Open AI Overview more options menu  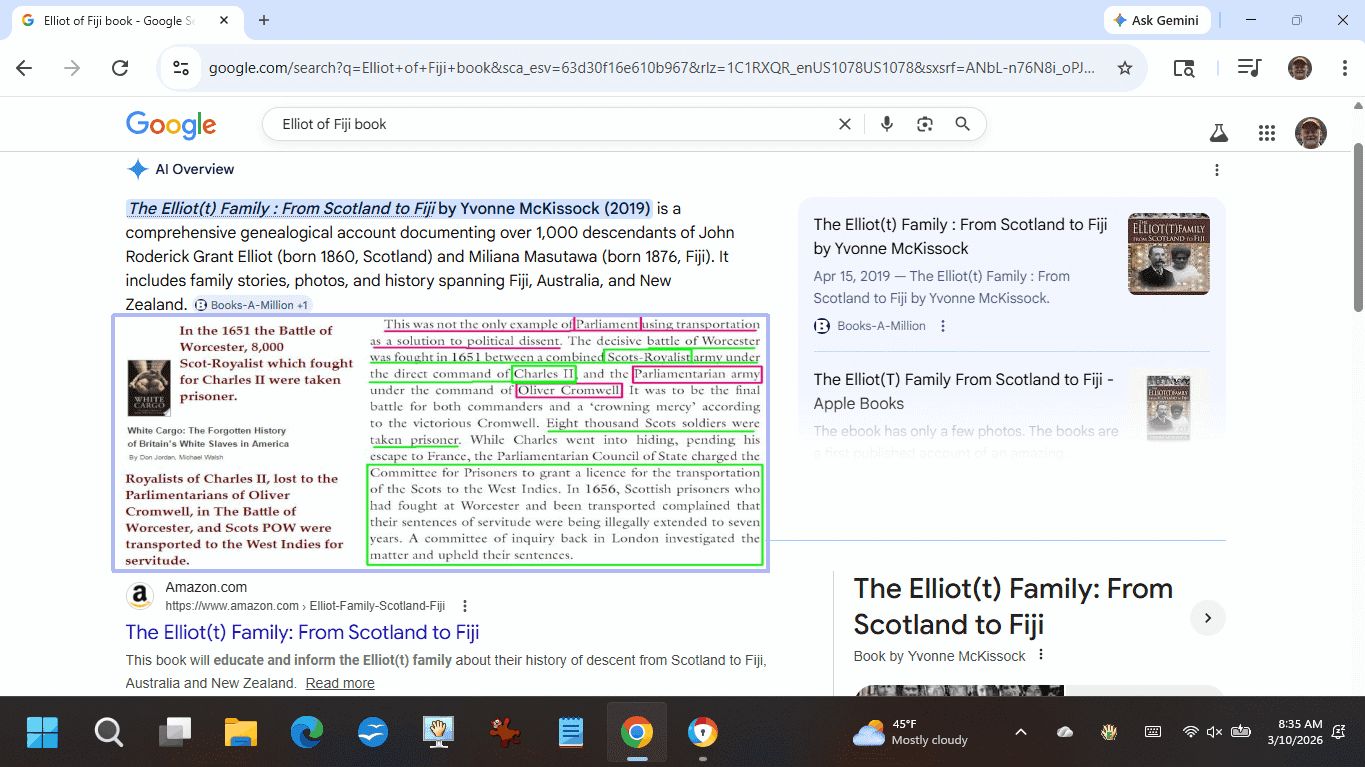1217,170
